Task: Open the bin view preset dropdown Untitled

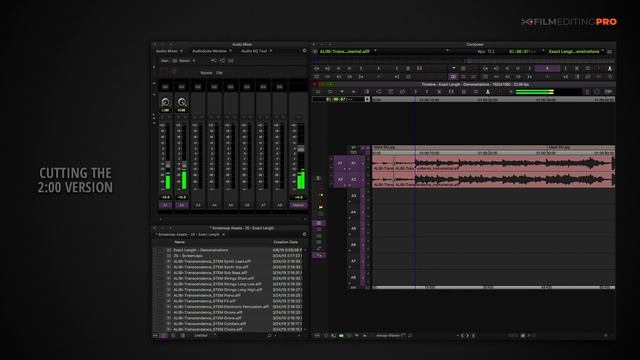Action: tap(204, 336)
